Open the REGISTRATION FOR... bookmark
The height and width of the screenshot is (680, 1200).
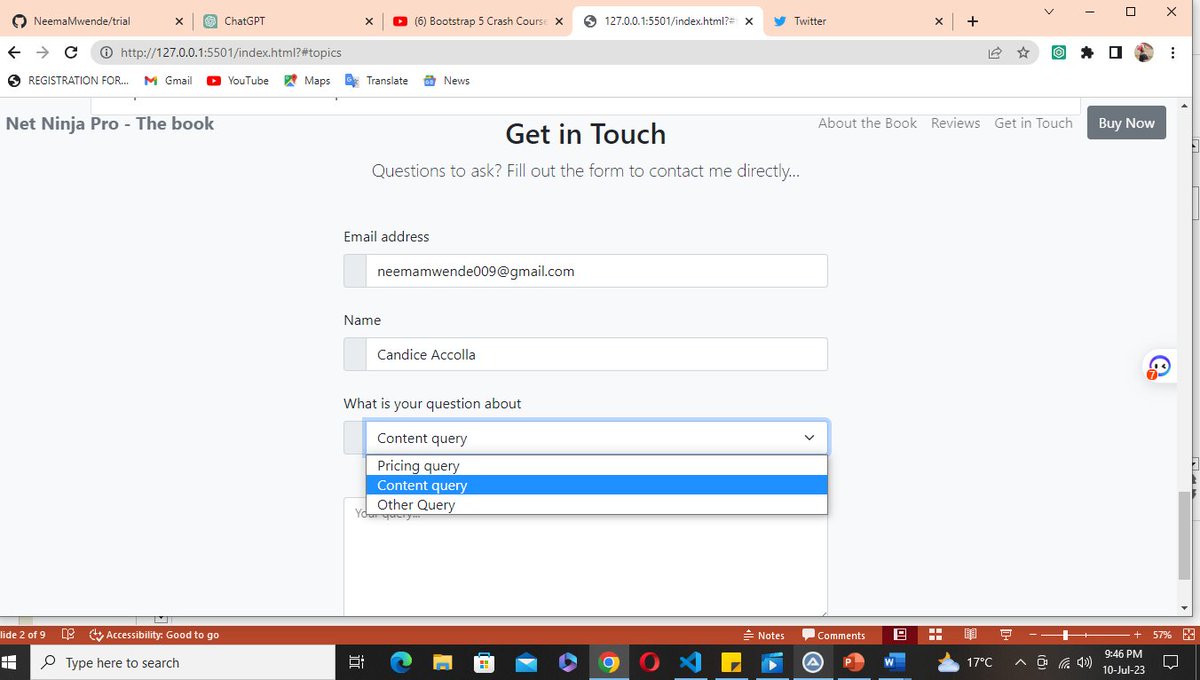point(68,81)
